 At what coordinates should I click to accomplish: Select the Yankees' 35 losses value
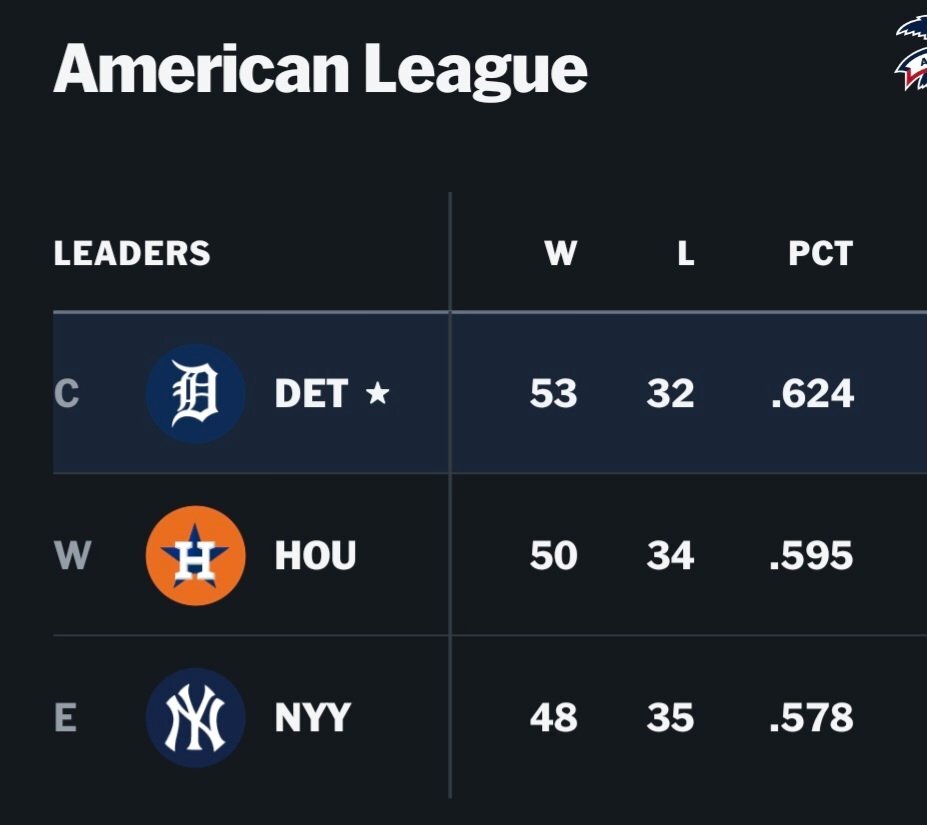670,717
